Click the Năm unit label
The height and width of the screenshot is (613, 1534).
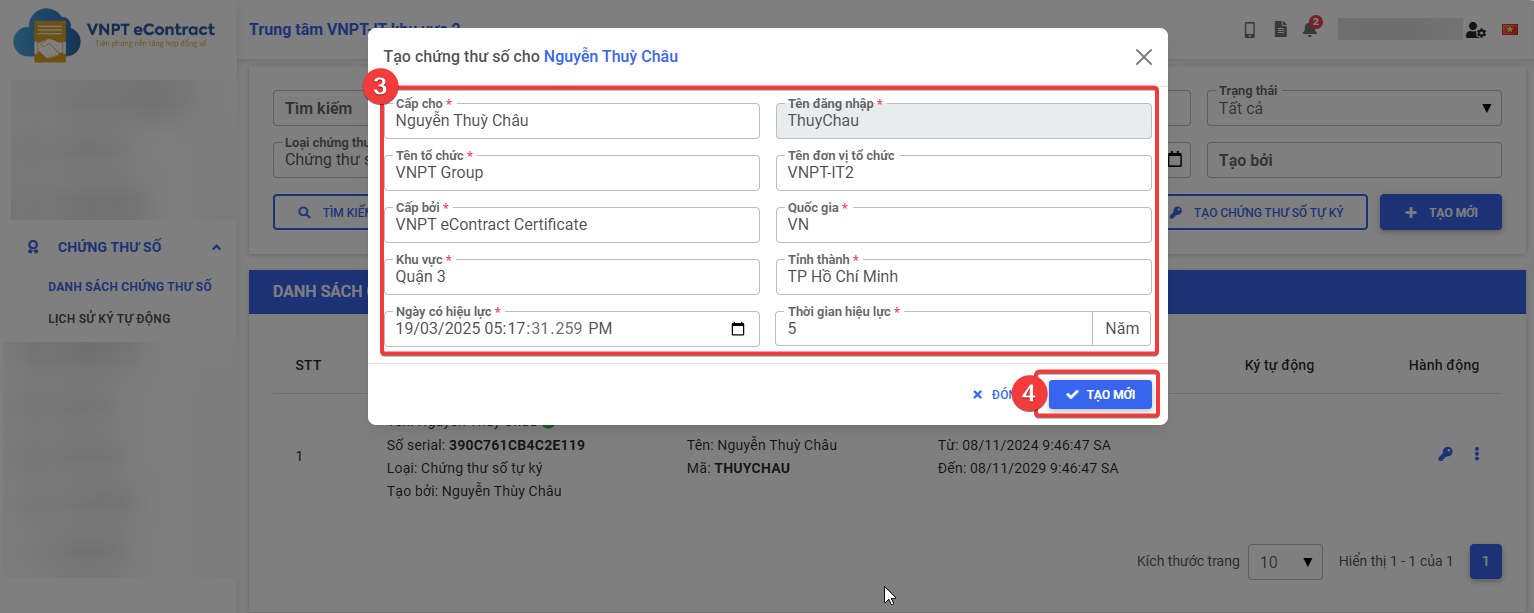coord(1122,329)
